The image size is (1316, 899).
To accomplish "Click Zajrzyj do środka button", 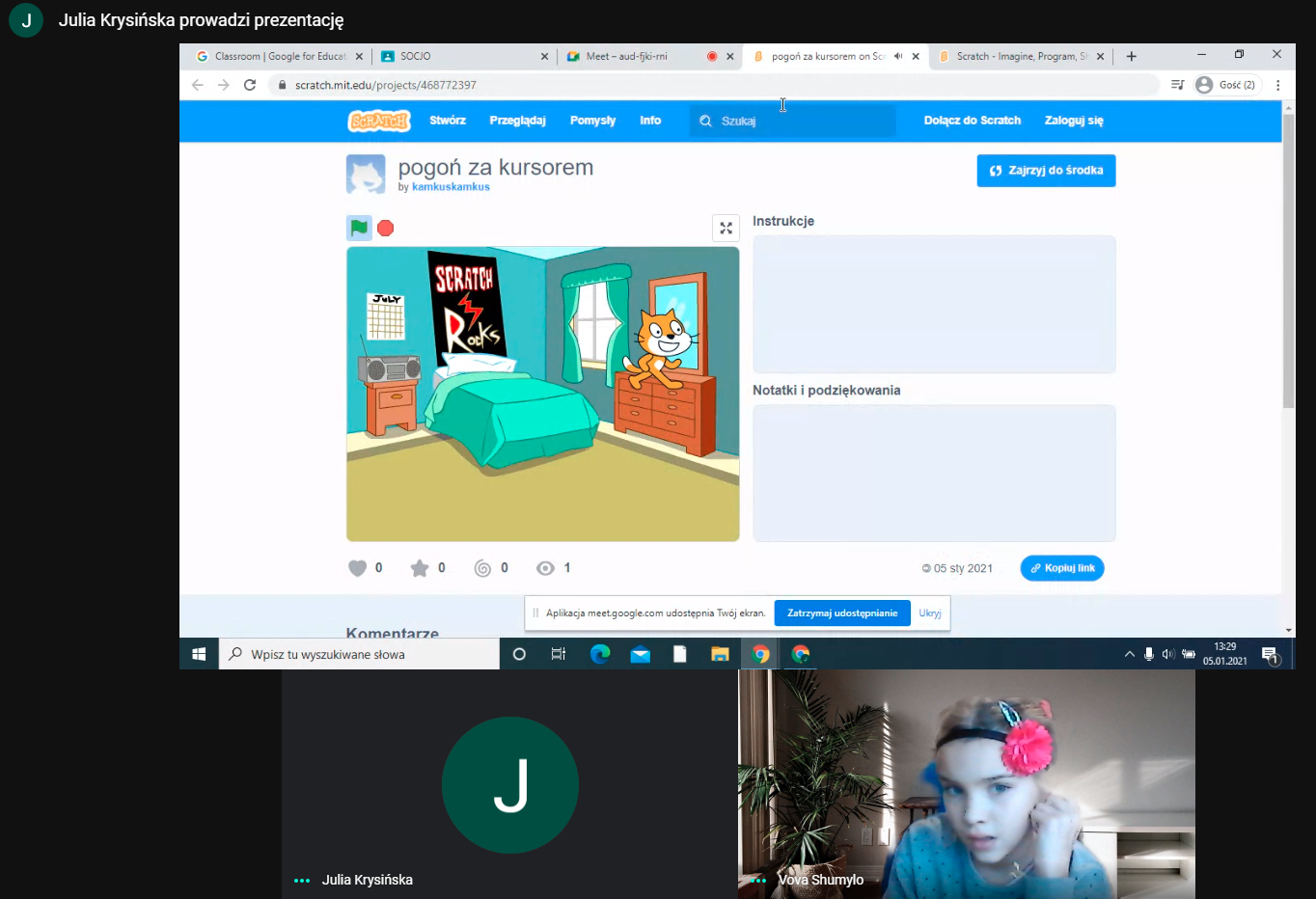I will 1046,171.
